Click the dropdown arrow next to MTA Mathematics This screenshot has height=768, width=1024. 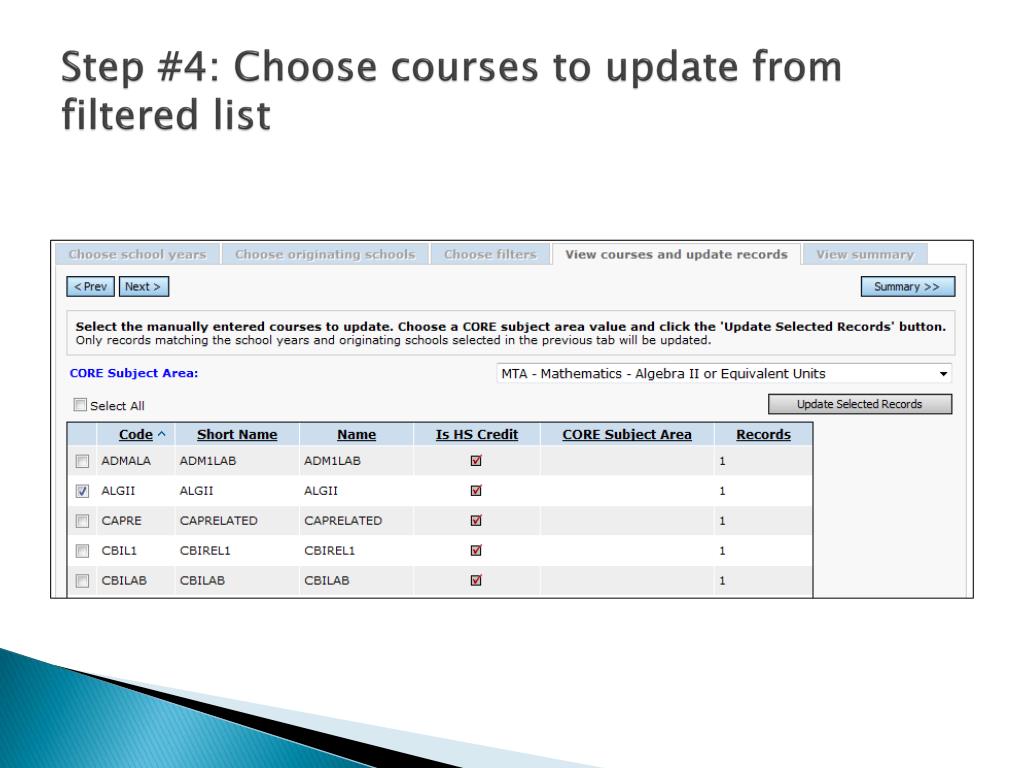[x=943, y=374]
